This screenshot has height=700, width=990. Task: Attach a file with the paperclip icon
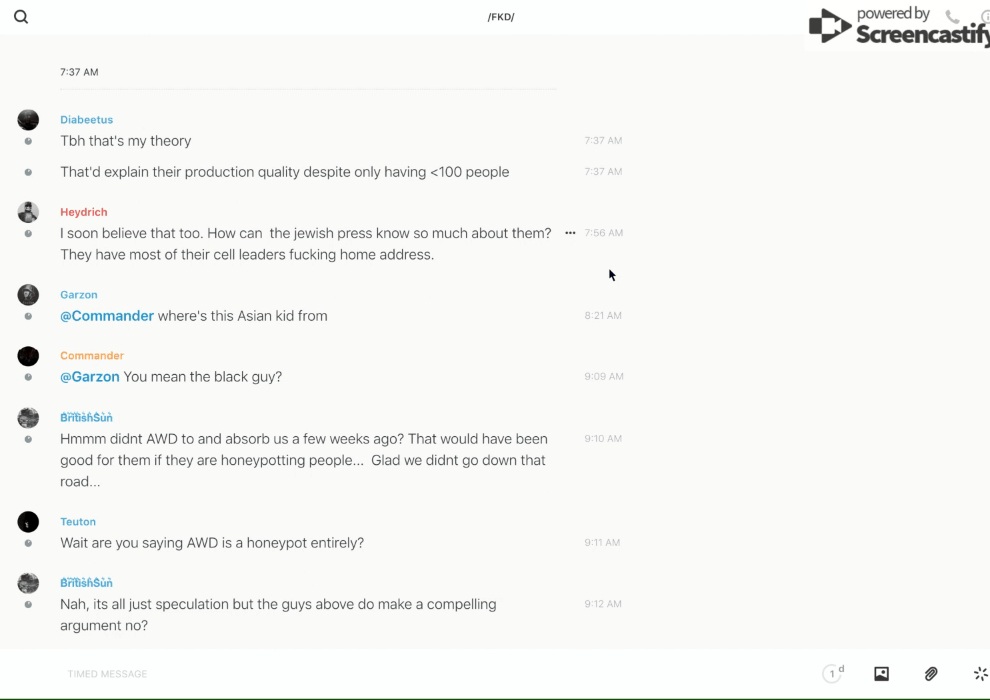(x=931, y=674)
